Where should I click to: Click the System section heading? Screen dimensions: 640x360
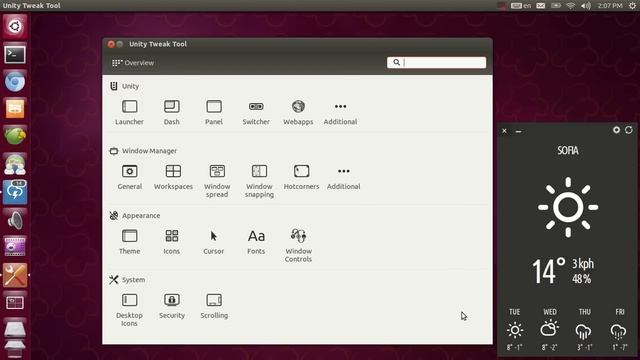127,280
